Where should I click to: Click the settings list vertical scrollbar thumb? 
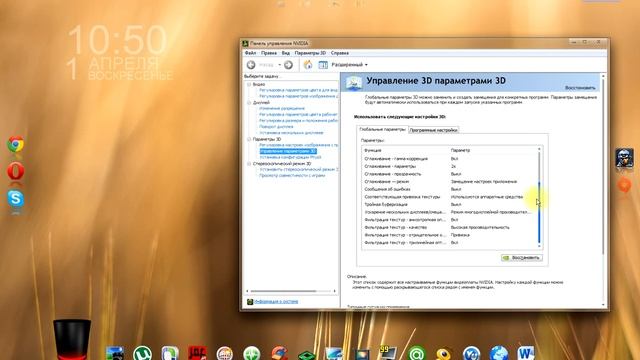[539, 212]
